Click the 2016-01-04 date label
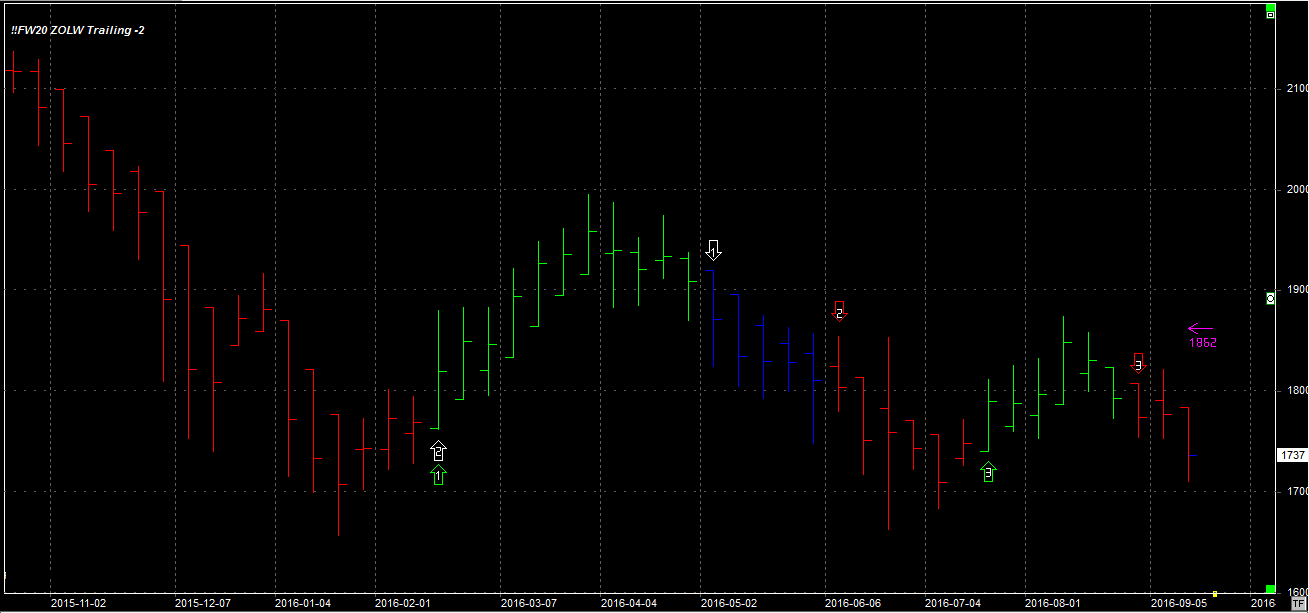Viewport: 1309px width, 613px height. tap(302, 603)
